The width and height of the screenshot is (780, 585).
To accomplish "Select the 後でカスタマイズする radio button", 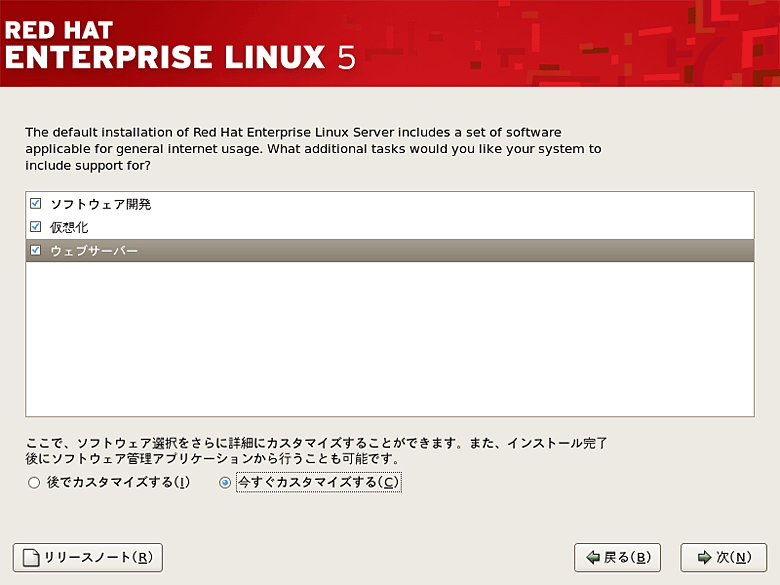I will coord(34,483).
